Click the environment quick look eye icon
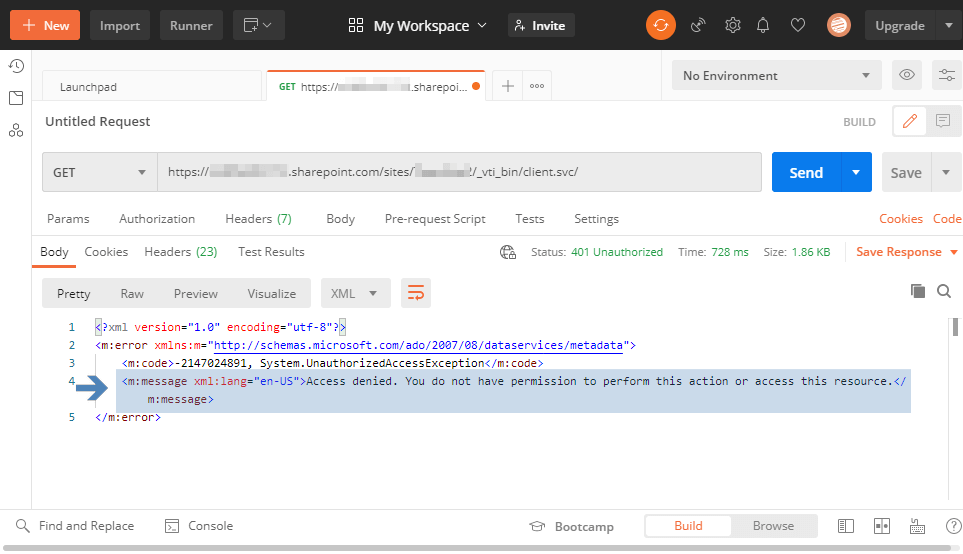 pyautogui.click(x=906, y=75)
